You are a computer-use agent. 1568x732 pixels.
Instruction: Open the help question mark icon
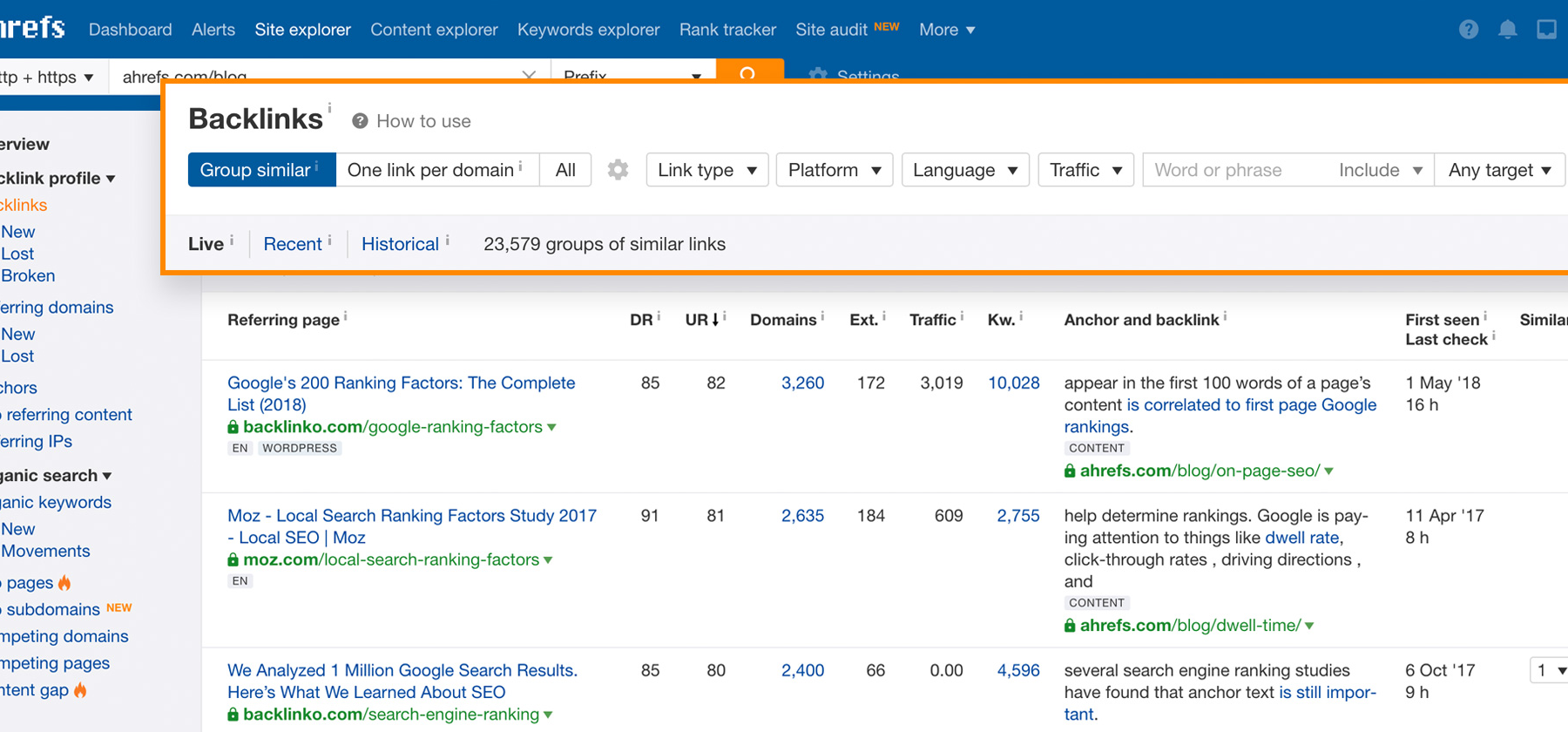coord(1469,30)
